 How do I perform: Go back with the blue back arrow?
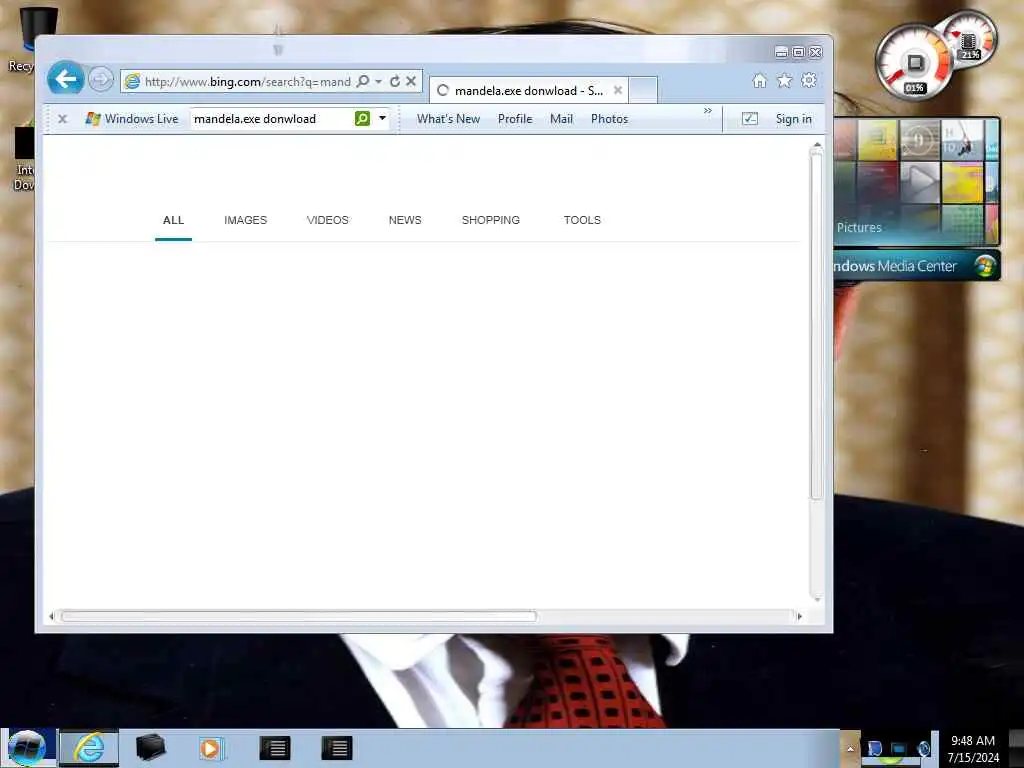(x=65, y=79)
